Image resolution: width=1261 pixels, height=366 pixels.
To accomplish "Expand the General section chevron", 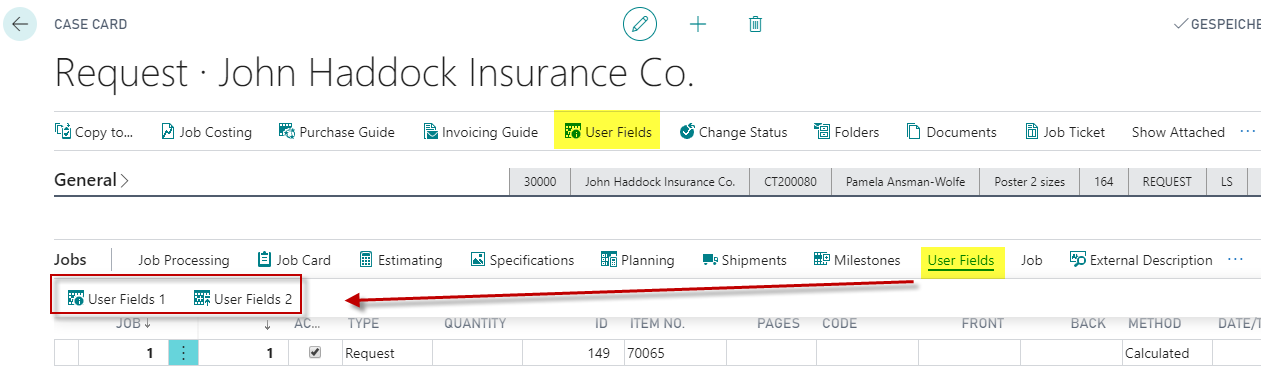I will pyautogui.click(x=125, y=181).
